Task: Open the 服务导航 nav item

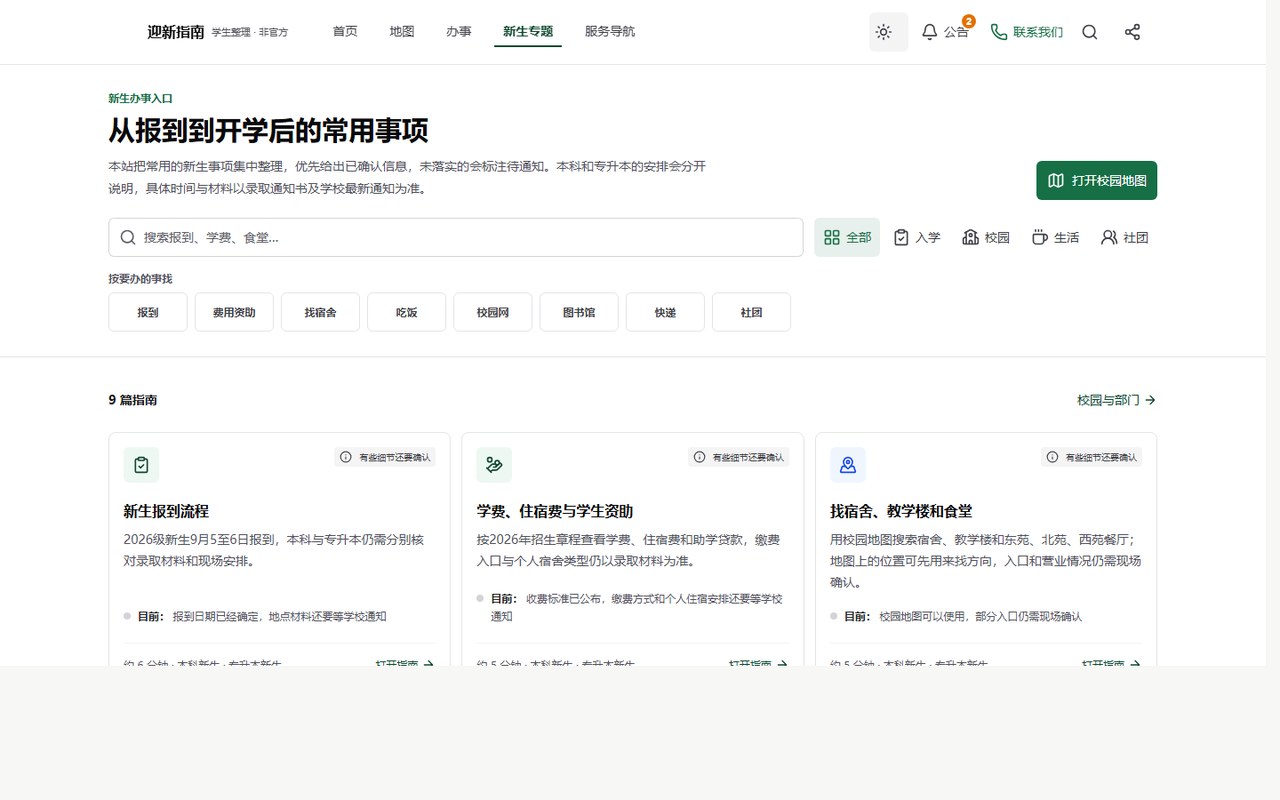Action: 610,32
